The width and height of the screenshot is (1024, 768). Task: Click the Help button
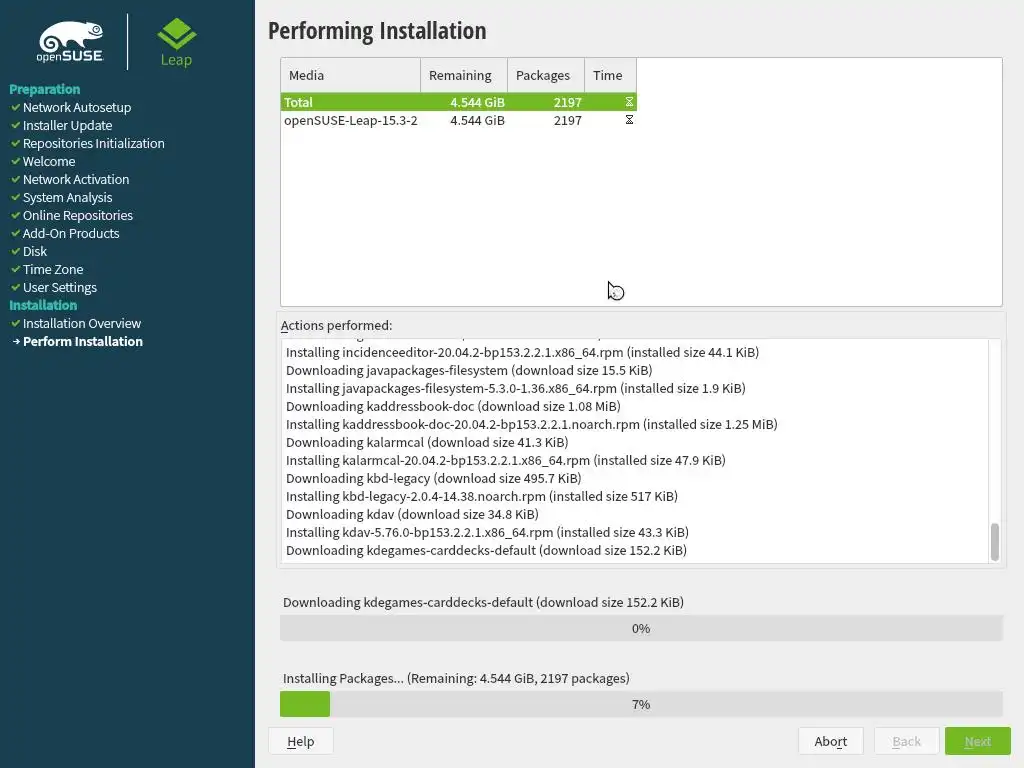pos(300,741)
